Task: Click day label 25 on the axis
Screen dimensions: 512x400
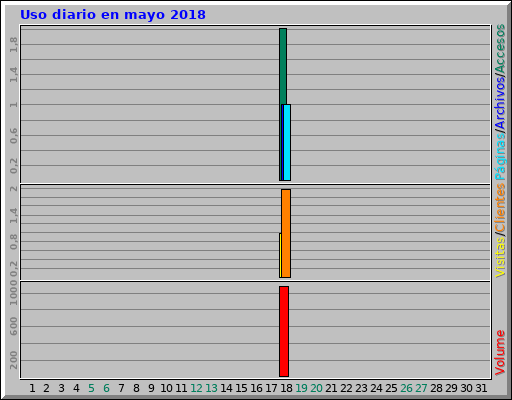Action: pyautogui.click(x=391, y=388)
